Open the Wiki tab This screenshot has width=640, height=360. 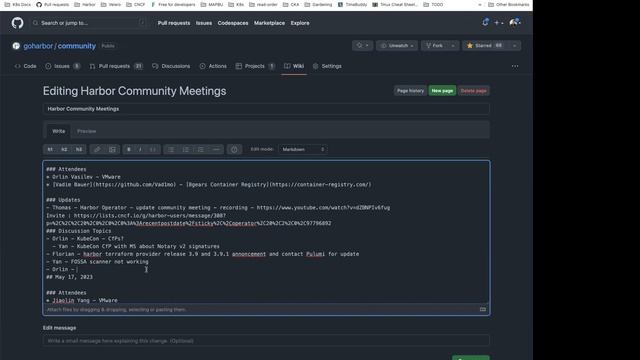tap(294, 66)
